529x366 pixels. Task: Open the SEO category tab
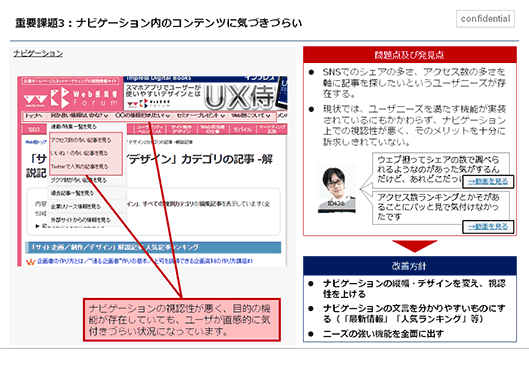34,130
